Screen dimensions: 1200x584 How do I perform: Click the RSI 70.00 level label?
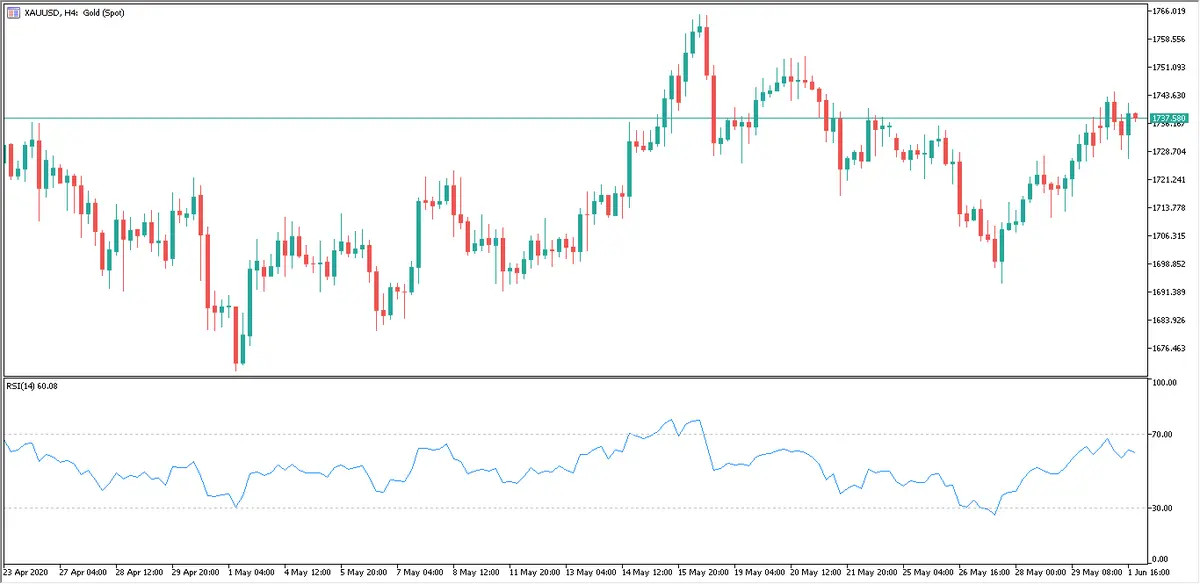(1163, 435)
